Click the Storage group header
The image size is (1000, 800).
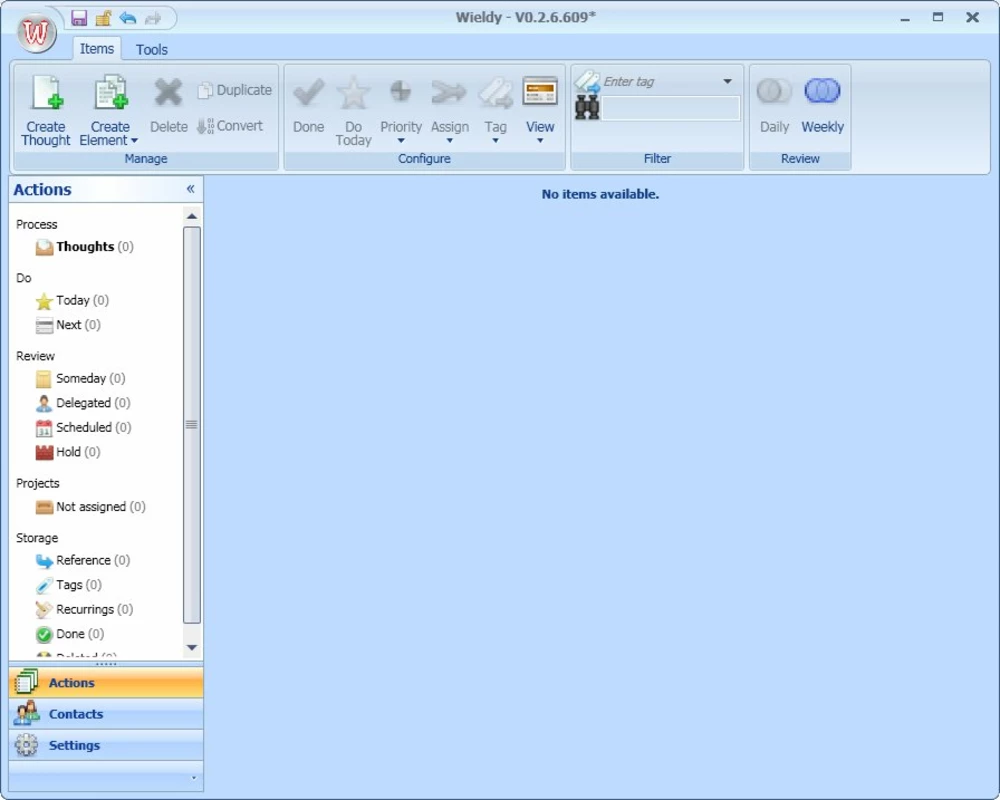(x=37, y=538)
